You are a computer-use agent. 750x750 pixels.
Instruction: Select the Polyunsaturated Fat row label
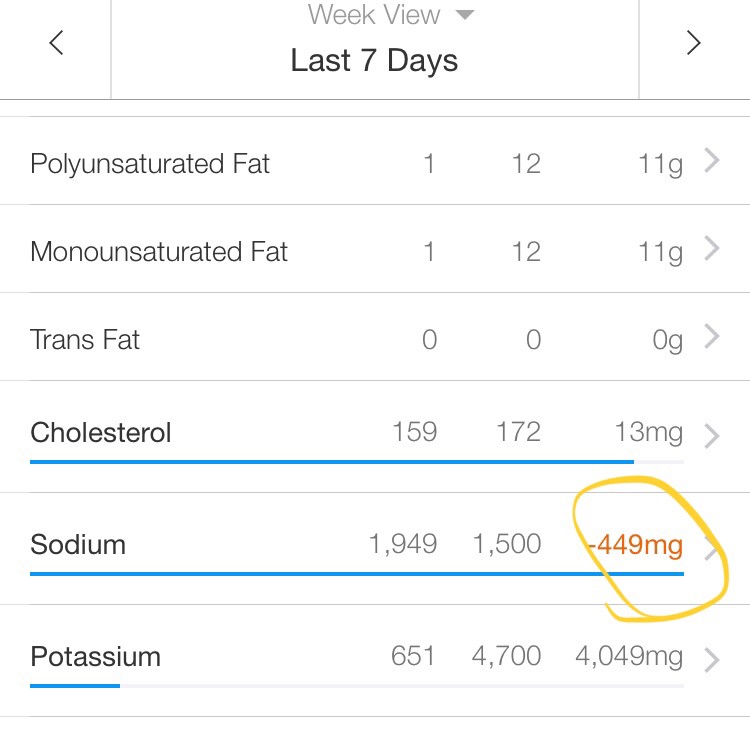click(150, 164)
